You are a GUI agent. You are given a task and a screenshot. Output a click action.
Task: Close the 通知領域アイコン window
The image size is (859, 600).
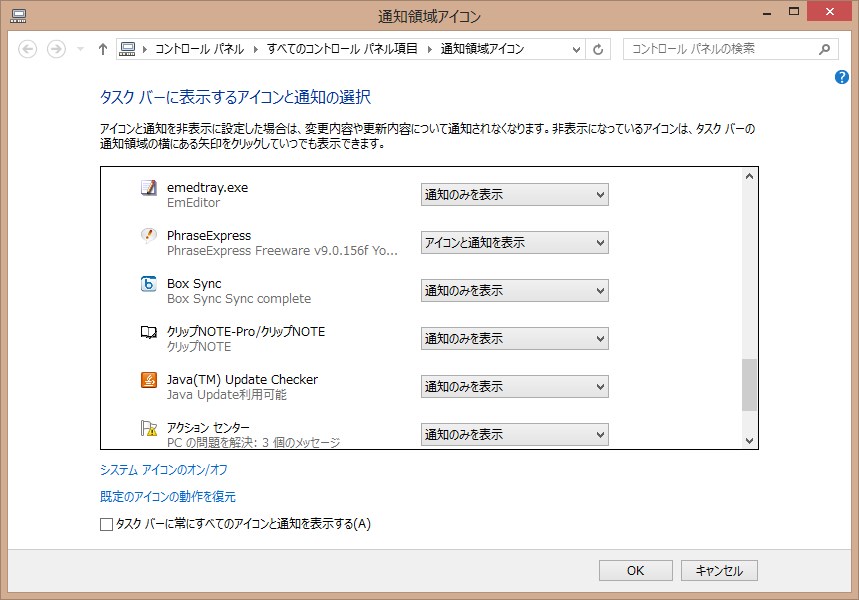coord(829,12)
